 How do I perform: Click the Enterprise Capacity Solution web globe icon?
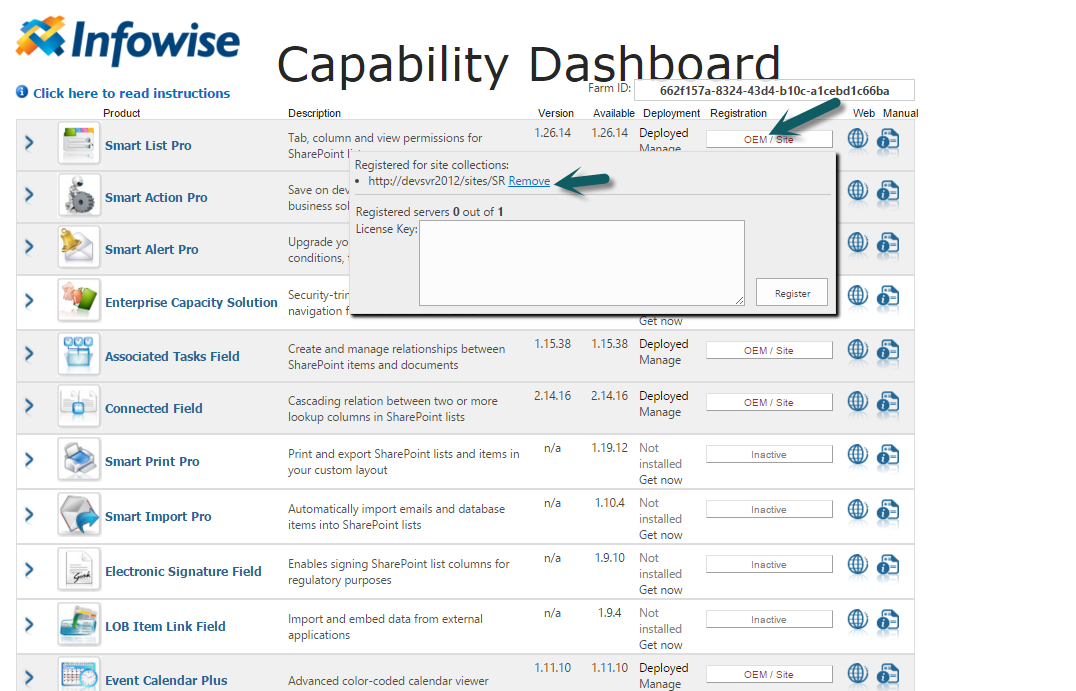[x=858, y=296]
